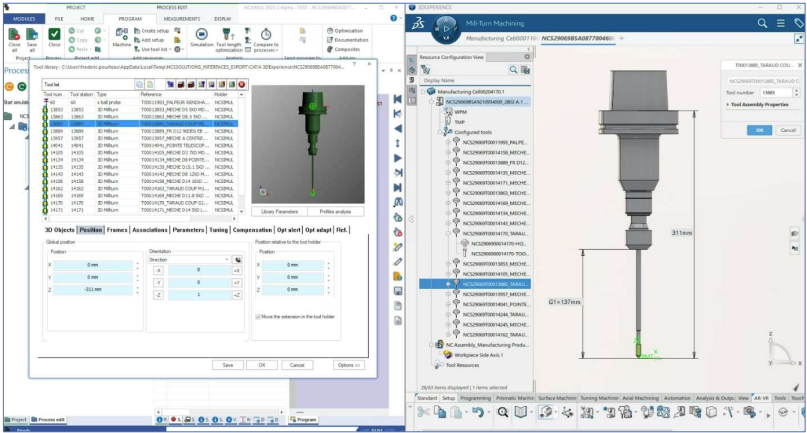Click Save all icon in ribbon
The height and width of the screenshot is (433, 807).
32,34
